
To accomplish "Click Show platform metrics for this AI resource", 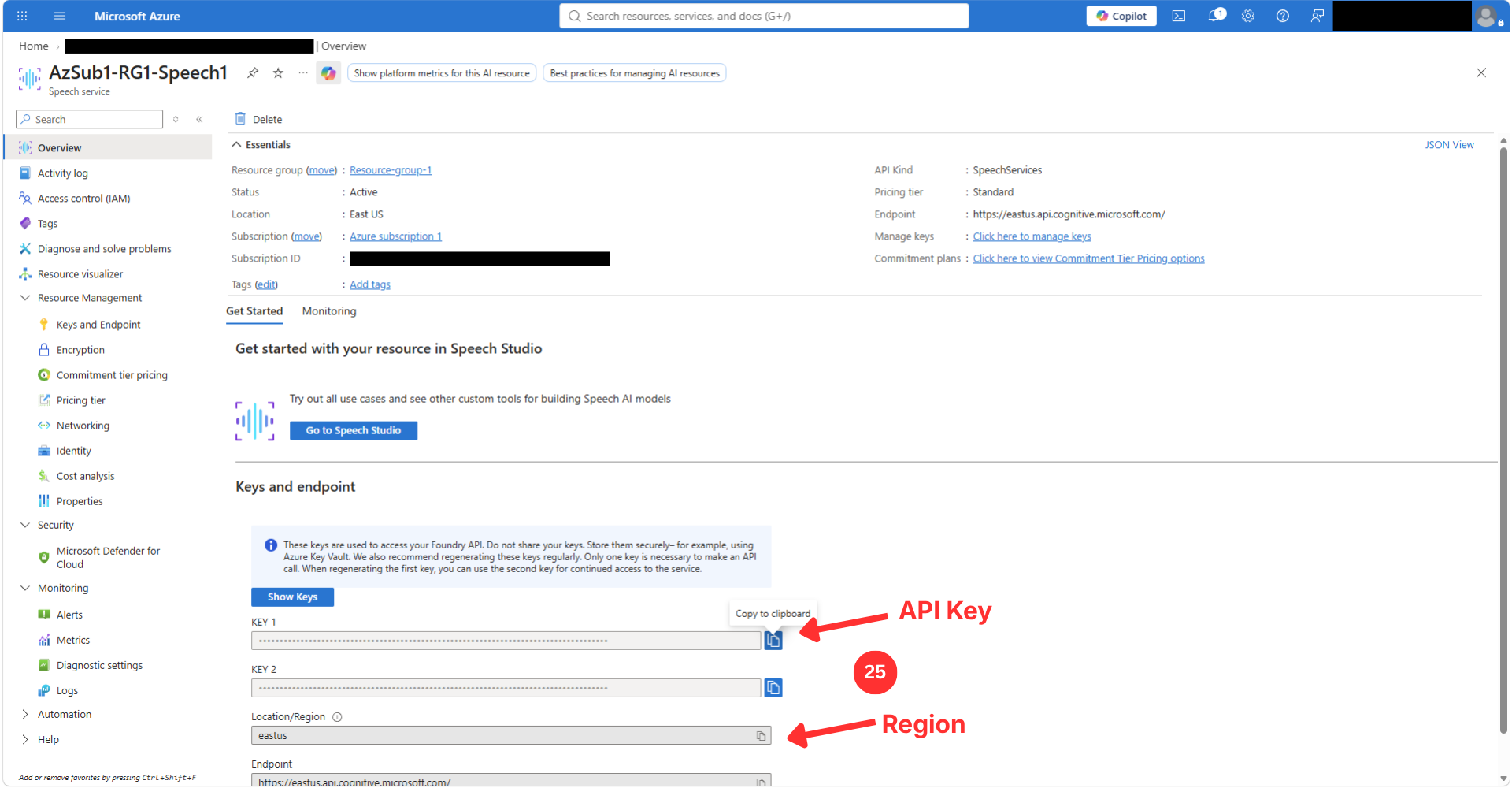I will point(442,73).
